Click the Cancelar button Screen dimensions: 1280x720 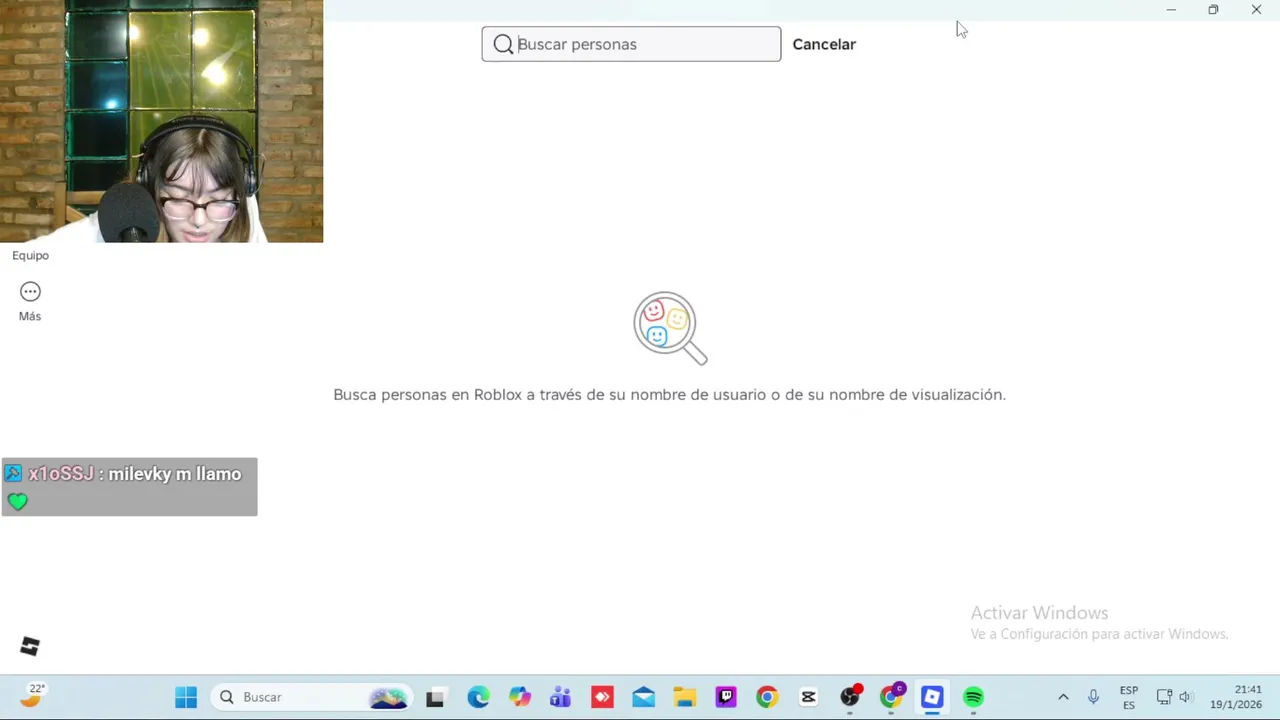pyautogui.click(x=824, y=44)
